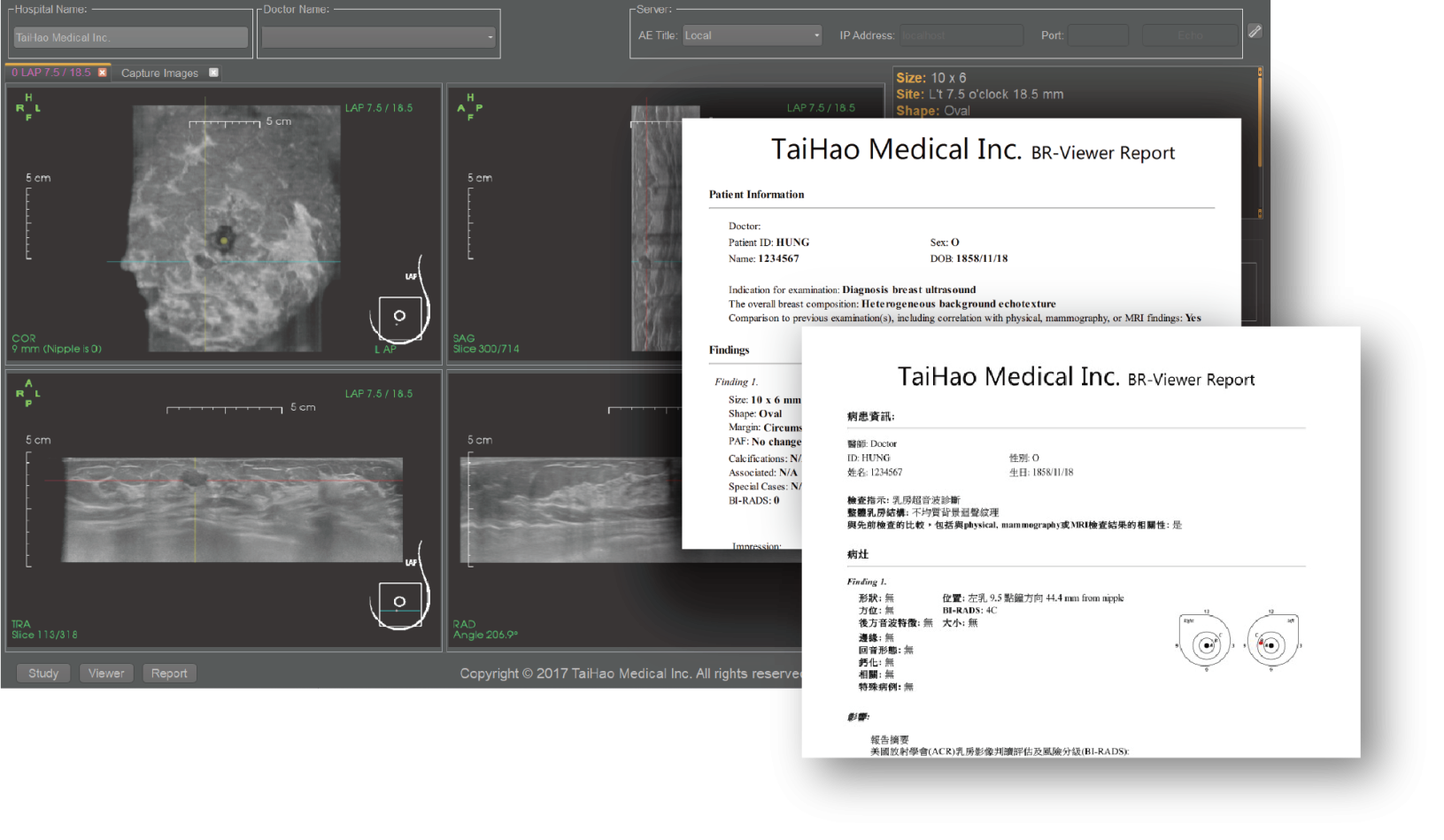Click the Port input field
1444x840 pixels.
[x=1098, y=35]
